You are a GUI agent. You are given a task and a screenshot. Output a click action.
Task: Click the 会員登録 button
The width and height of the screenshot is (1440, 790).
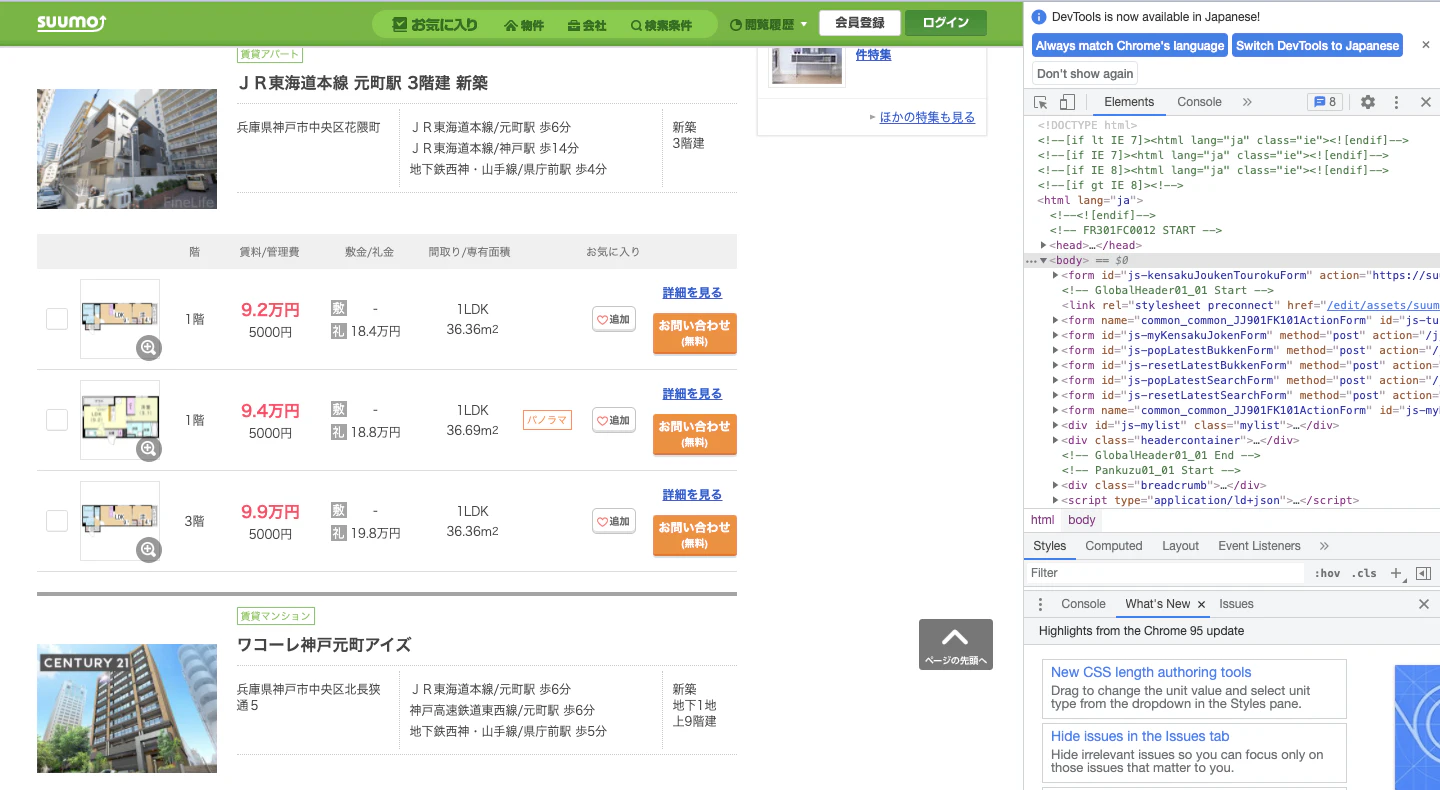coord(860,23)
